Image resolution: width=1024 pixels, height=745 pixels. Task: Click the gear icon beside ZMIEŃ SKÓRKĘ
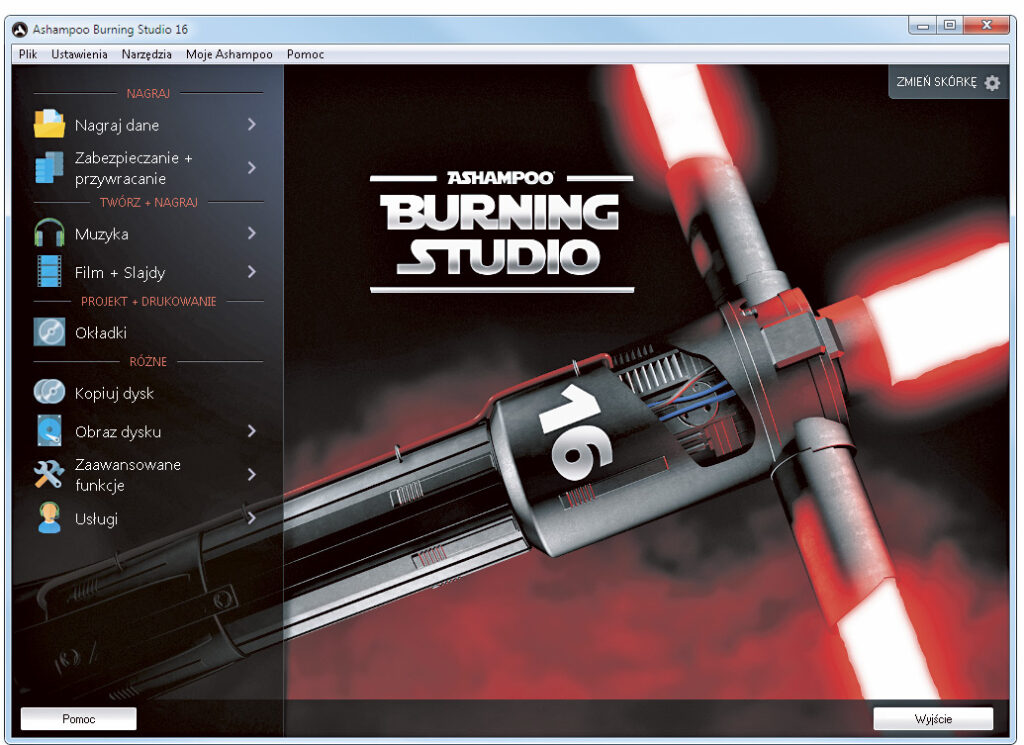pyautogui.click(x=992, y=83)
